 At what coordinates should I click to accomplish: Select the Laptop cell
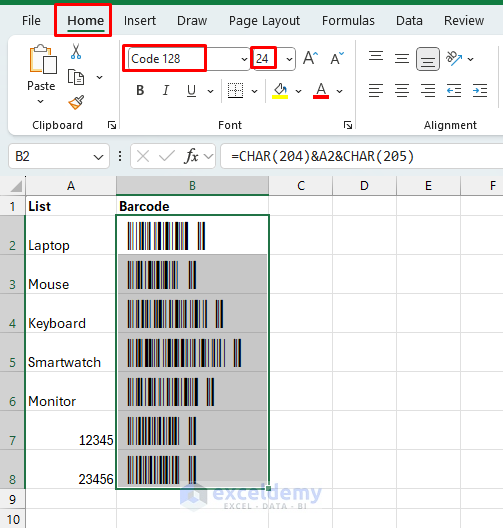pyautogui.click(x=71, y=235)
